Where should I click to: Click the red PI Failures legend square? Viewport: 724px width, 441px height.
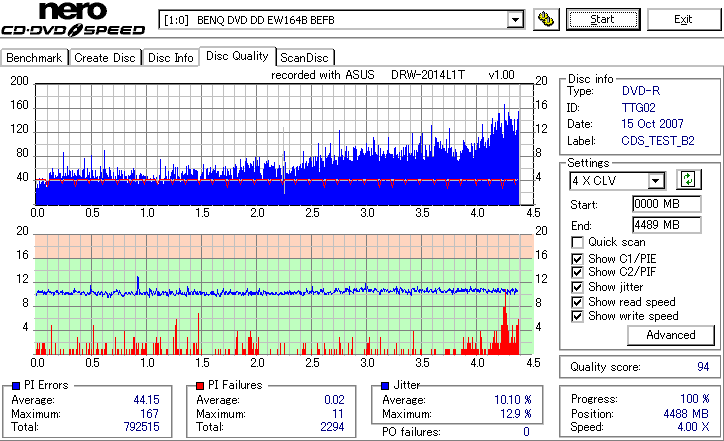[200, 386]
